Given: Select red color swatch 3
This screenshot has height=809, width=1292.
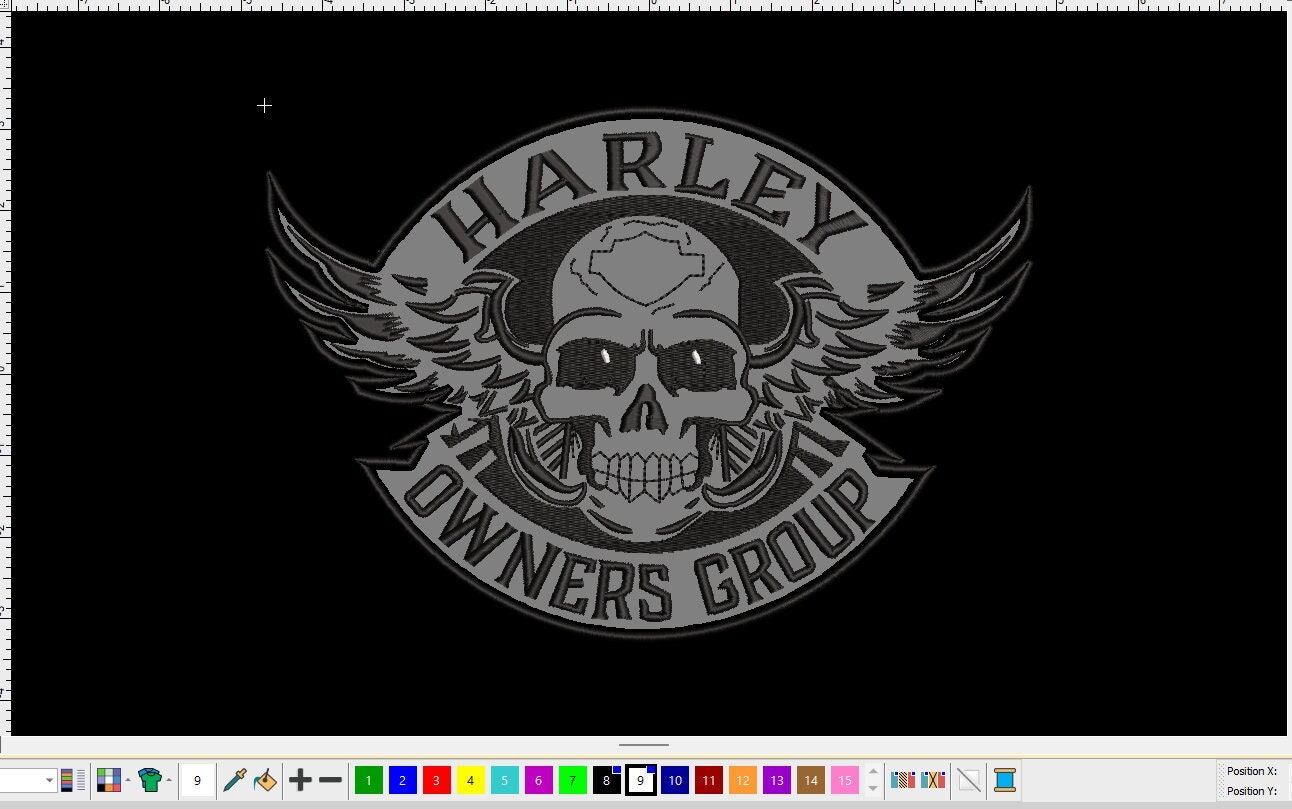Looking at the screenshot, I should (x=437, y=780).
